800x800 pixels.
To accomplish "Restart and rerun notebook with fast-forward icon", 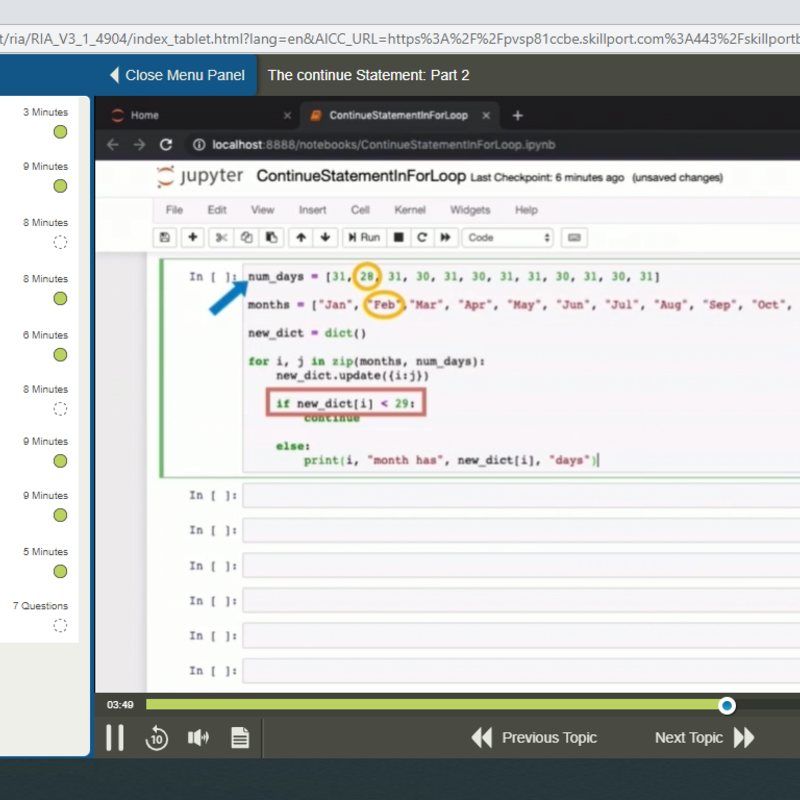I will coord(445,237).
